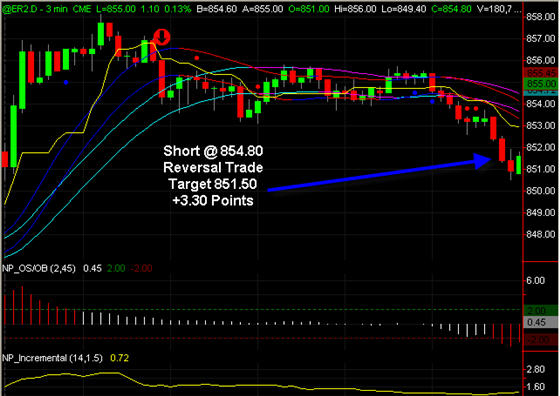Click the red circled down-arrow sell signal marker
Viewport: 560px width, 396px height.
pyautogui.click(x=162, y=37)
